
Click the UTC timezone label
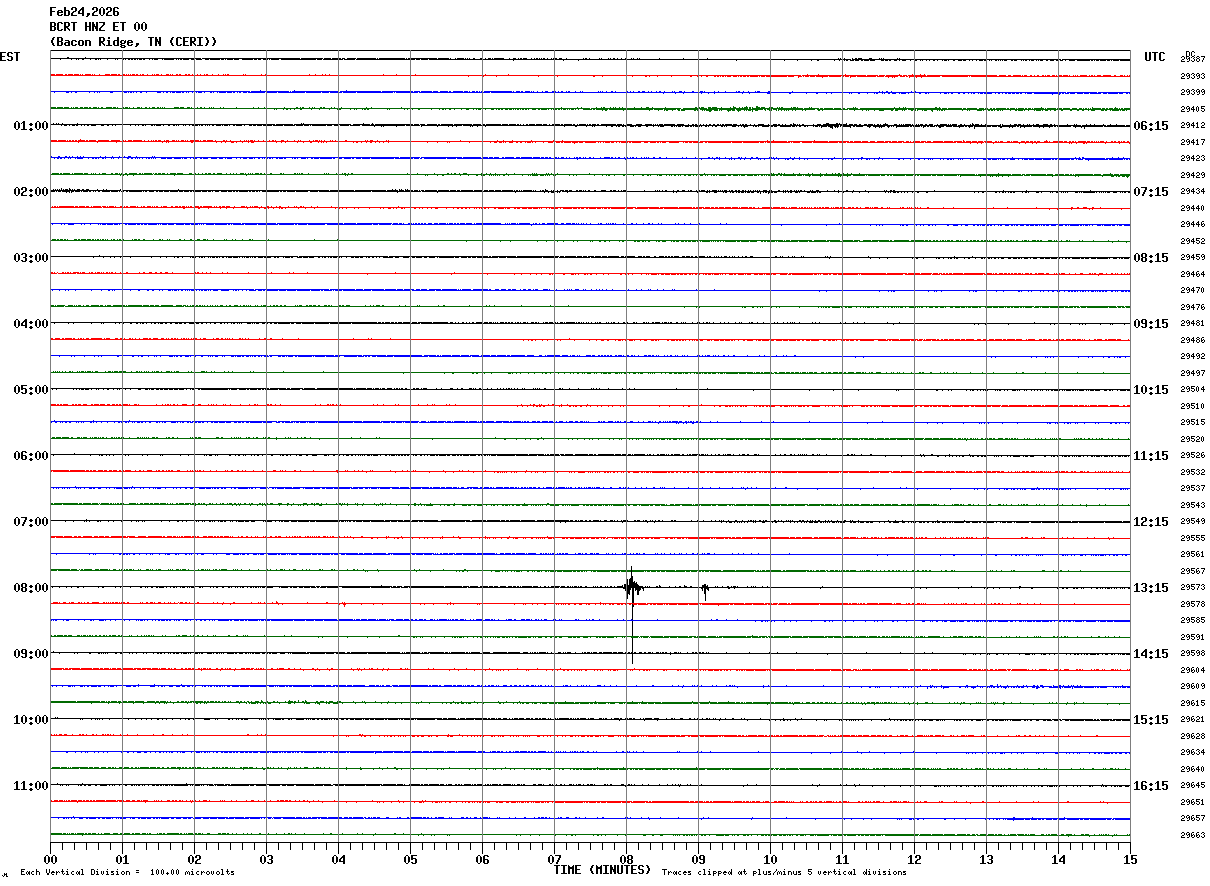[1155, 57]
